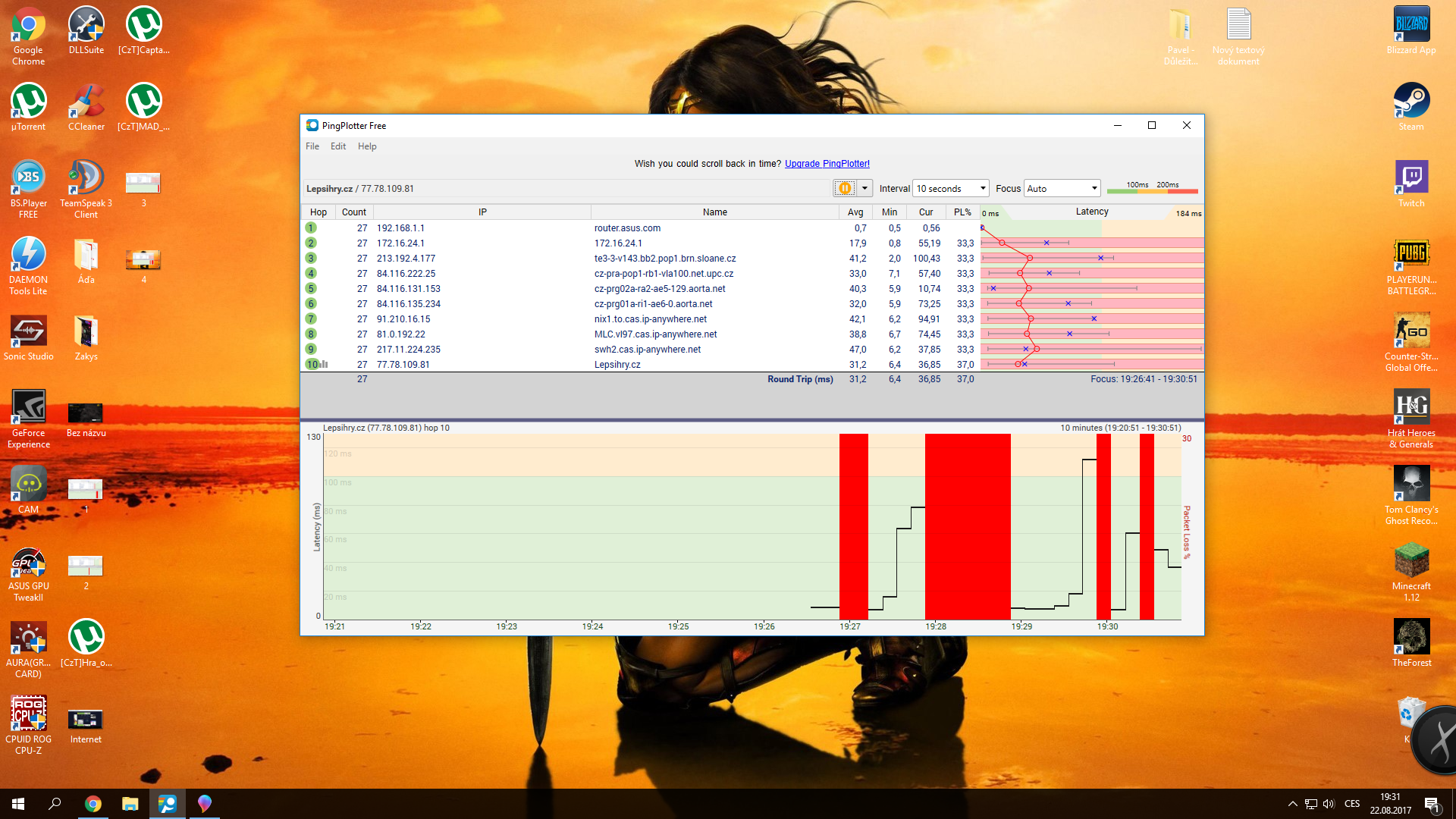1456x819 pixels.
Task: Click the latency color scale legend bar
Action: point(1152,190)
